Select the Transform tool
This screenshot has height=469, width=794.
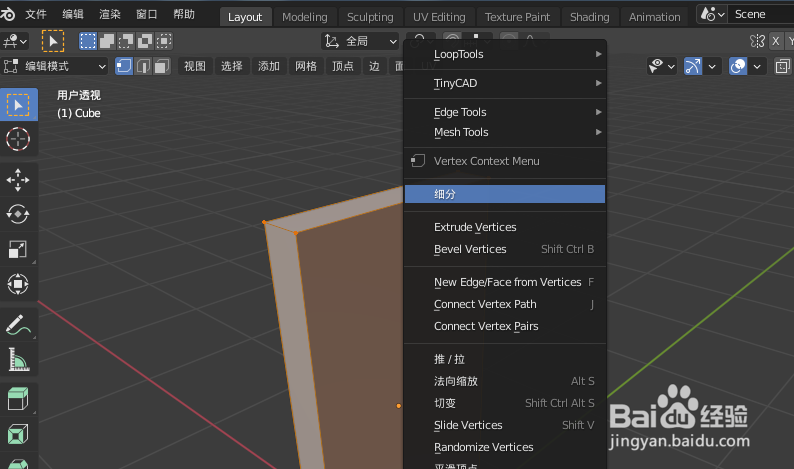click(x=18, y=284)
